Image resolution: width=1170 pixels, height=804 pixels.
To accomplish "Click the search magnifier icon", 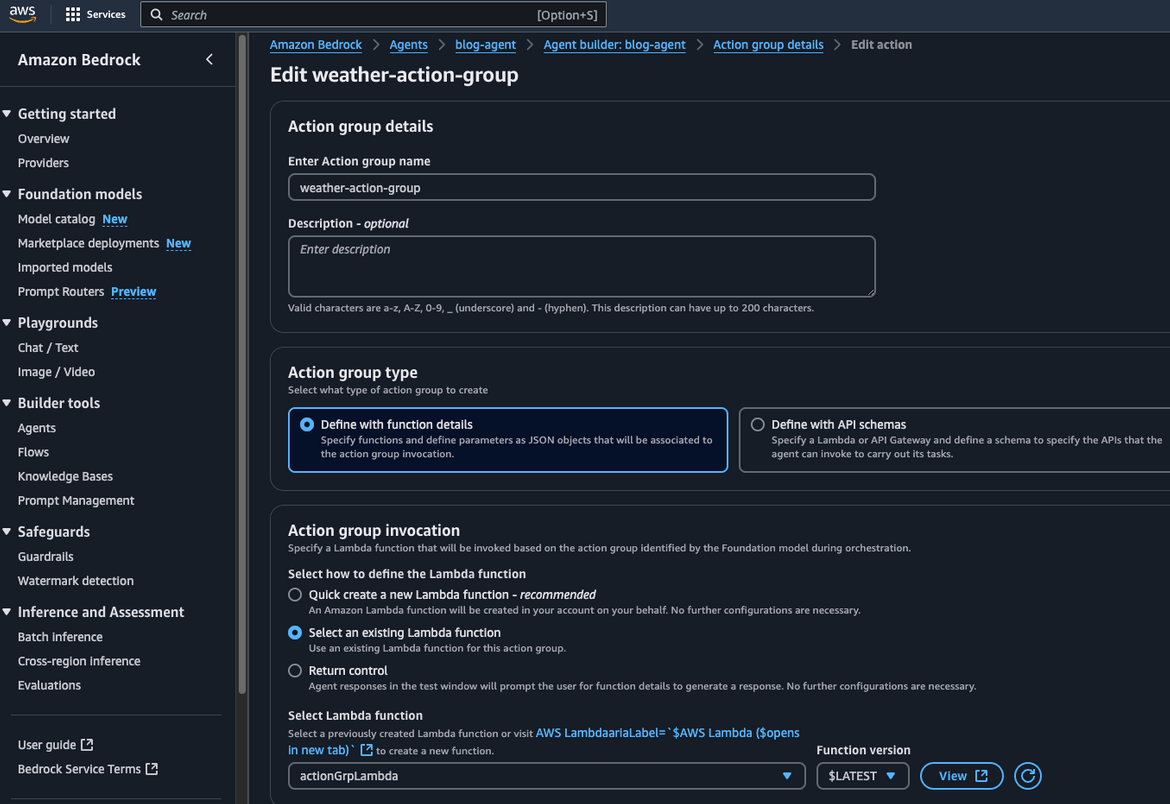I will tap(157, 14).
